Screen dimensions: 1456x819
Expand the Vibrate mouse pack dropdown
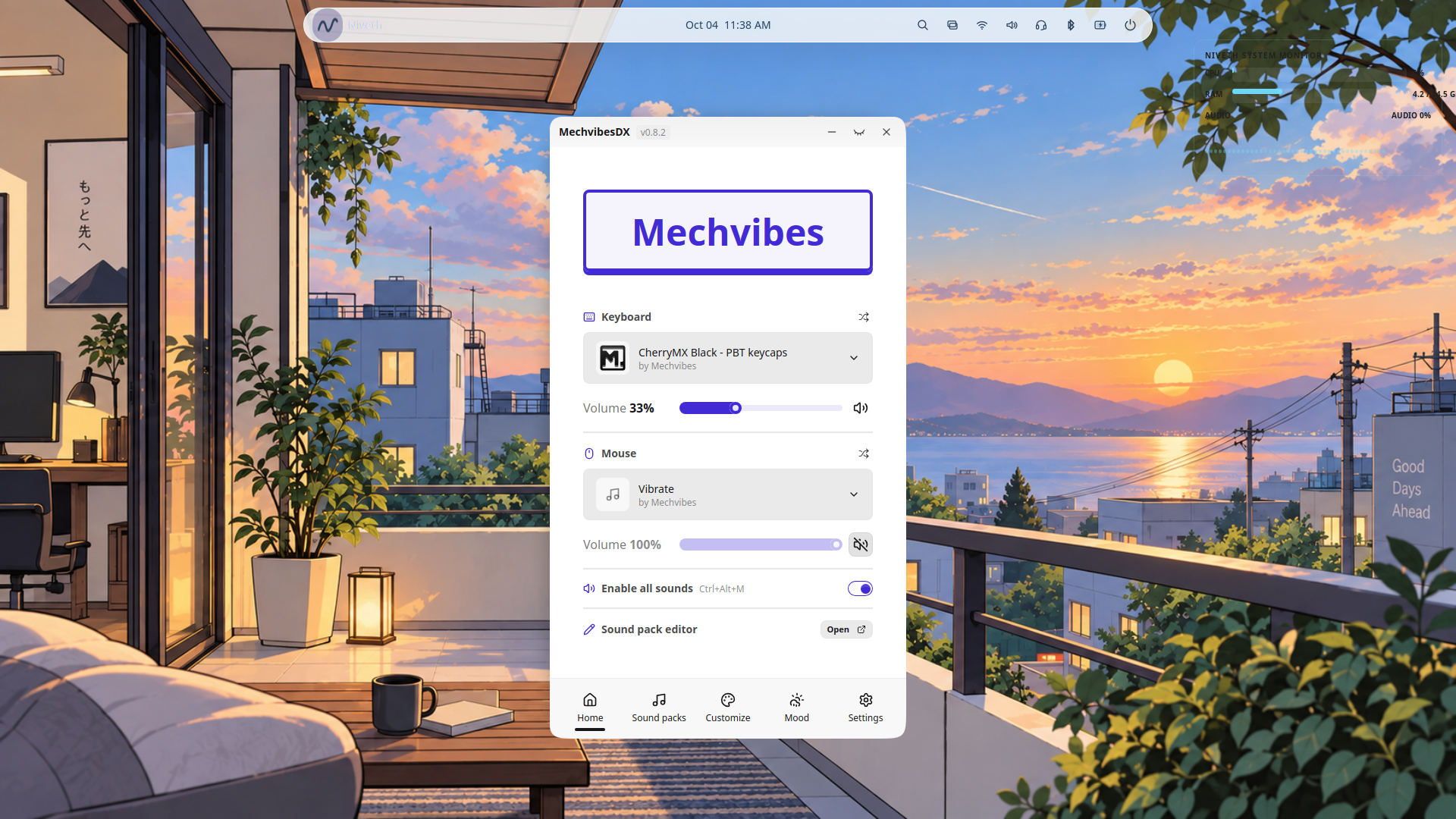pos(728,494)
